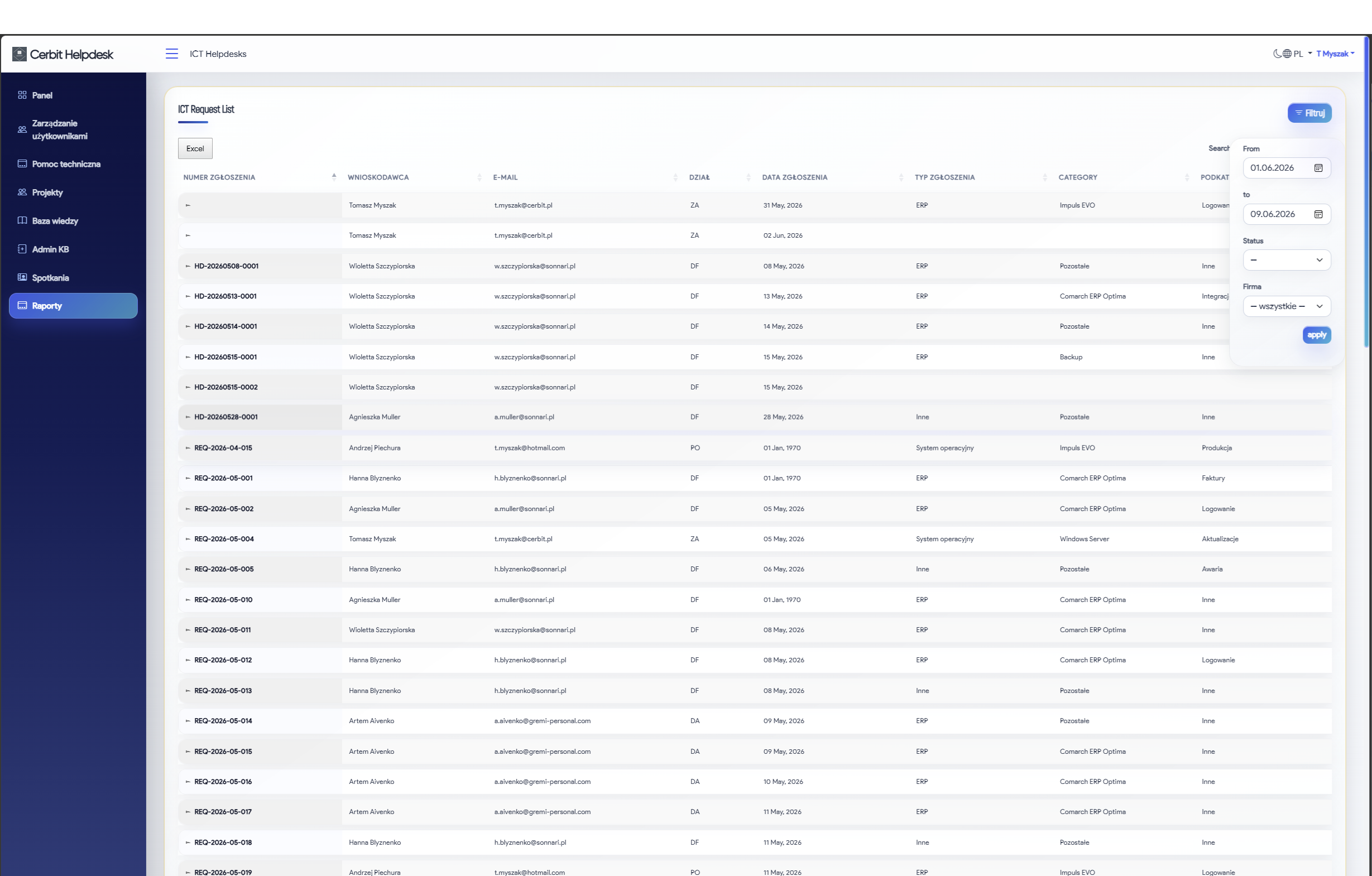Screen dimensions: 1372x876
Task: Expand the REQ-2026-05-014 row
Action: pyautogui.click(x=188, y=721)
